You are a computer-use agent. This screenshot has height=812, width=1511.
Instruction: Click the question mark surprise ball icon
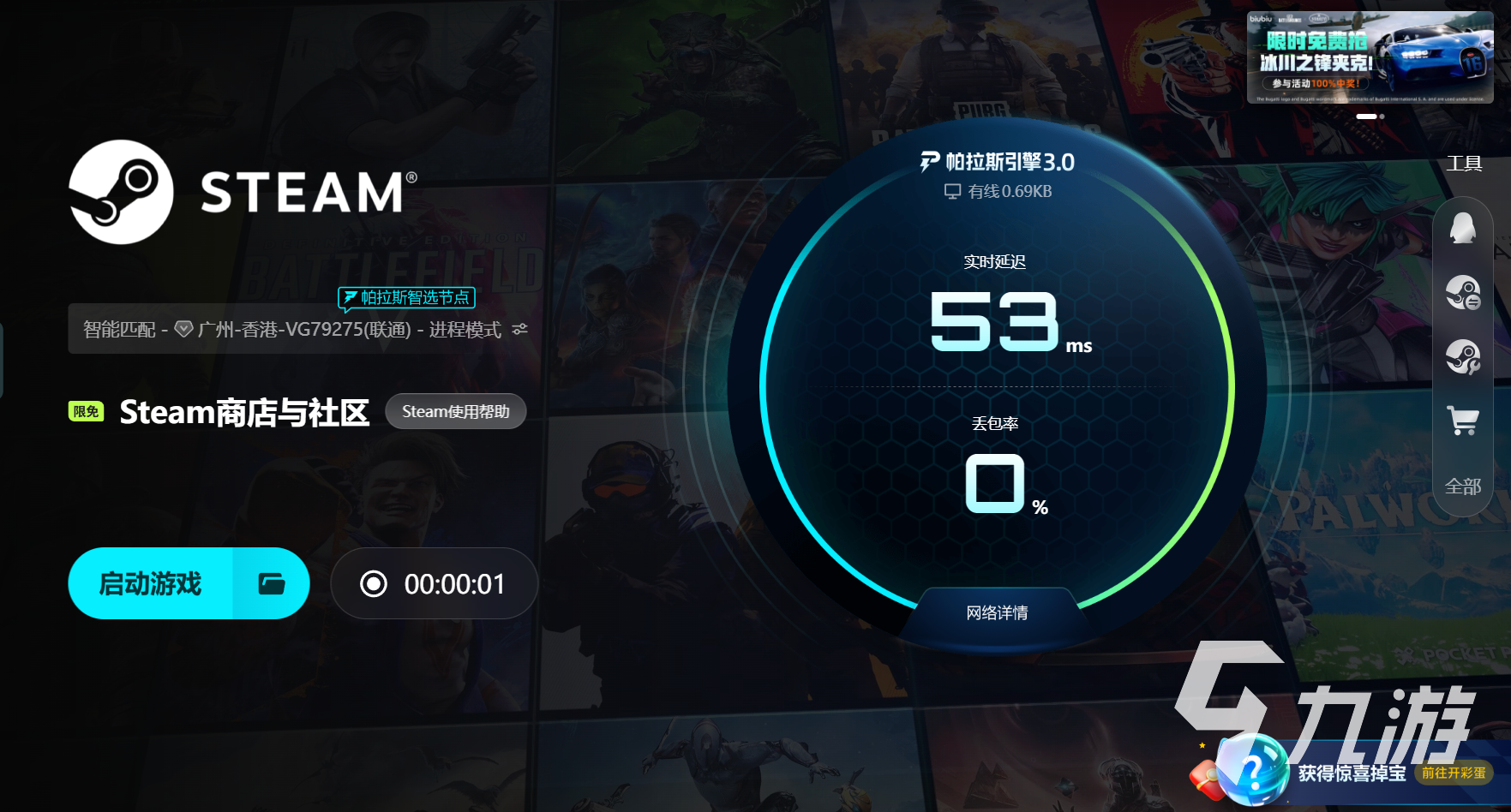[x=1250, y=771]
